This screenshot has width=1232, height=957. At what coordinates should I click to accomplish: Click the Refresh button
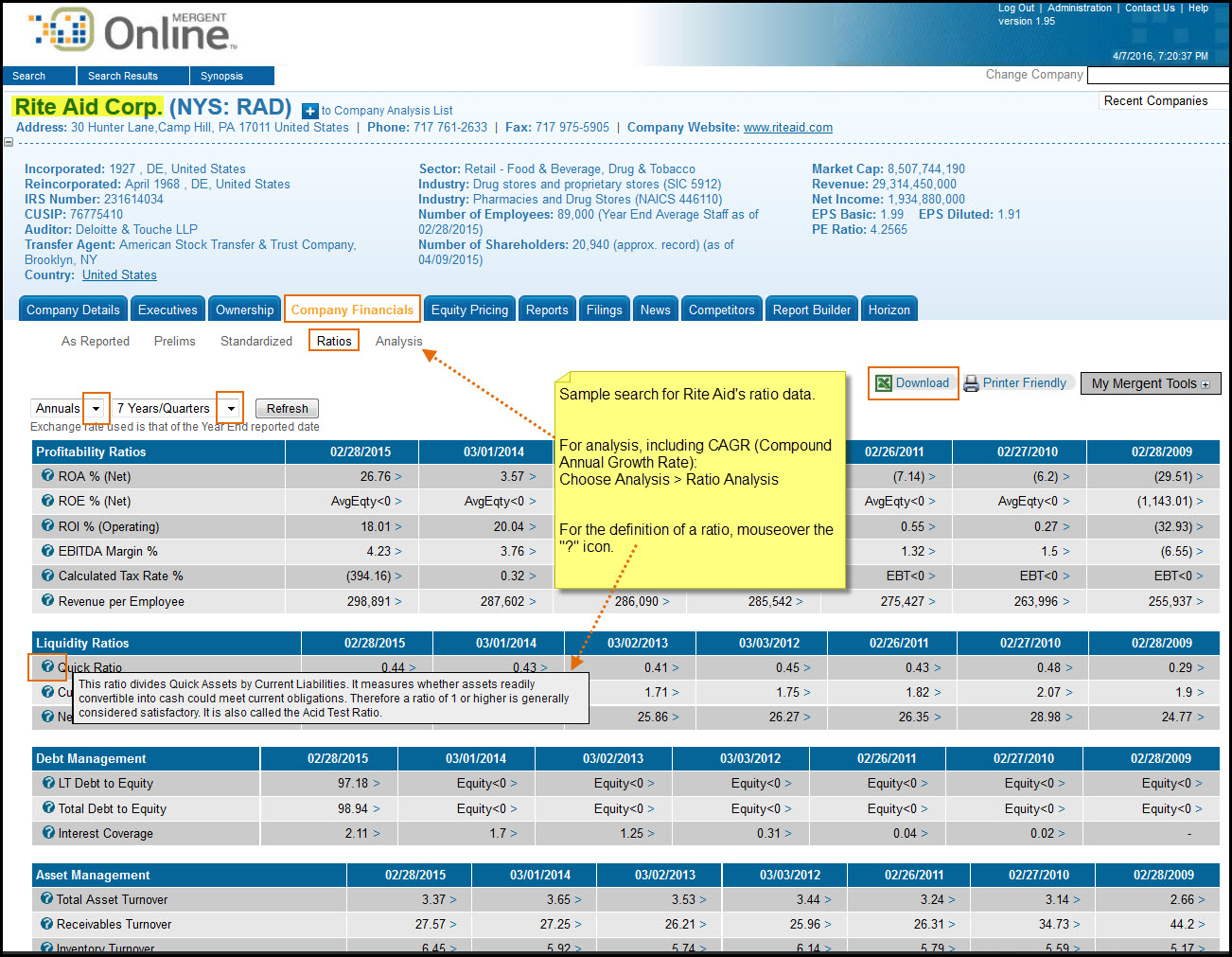click(287, 408)
